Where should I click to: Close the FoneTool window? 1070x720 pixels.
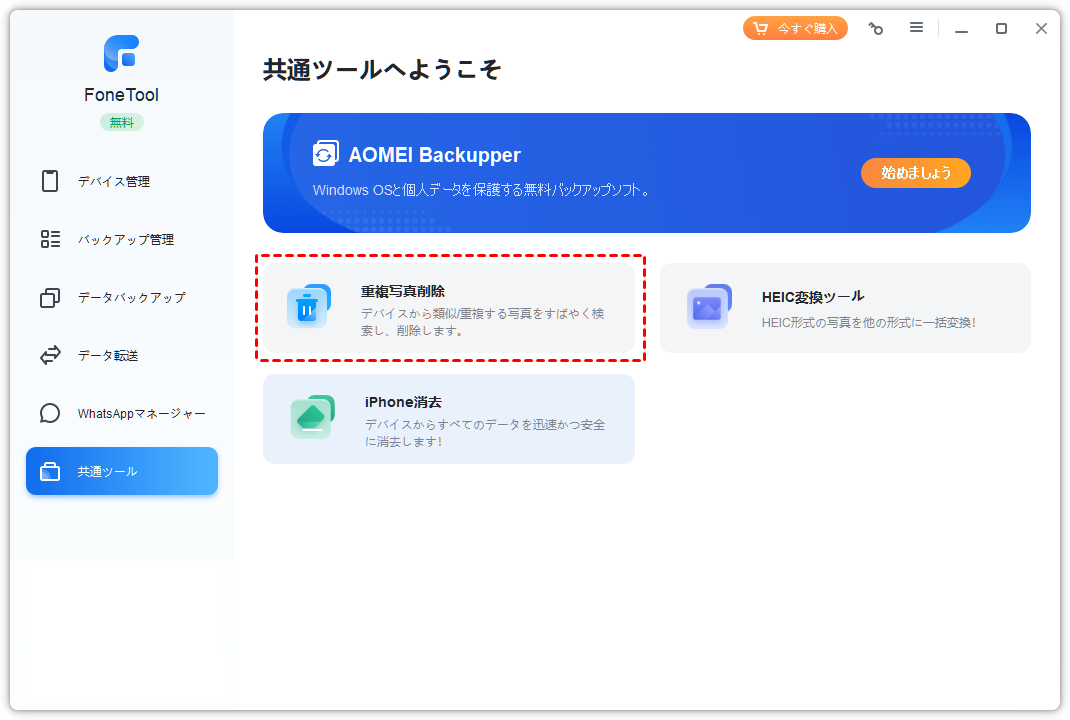[x=1041, y=29]
